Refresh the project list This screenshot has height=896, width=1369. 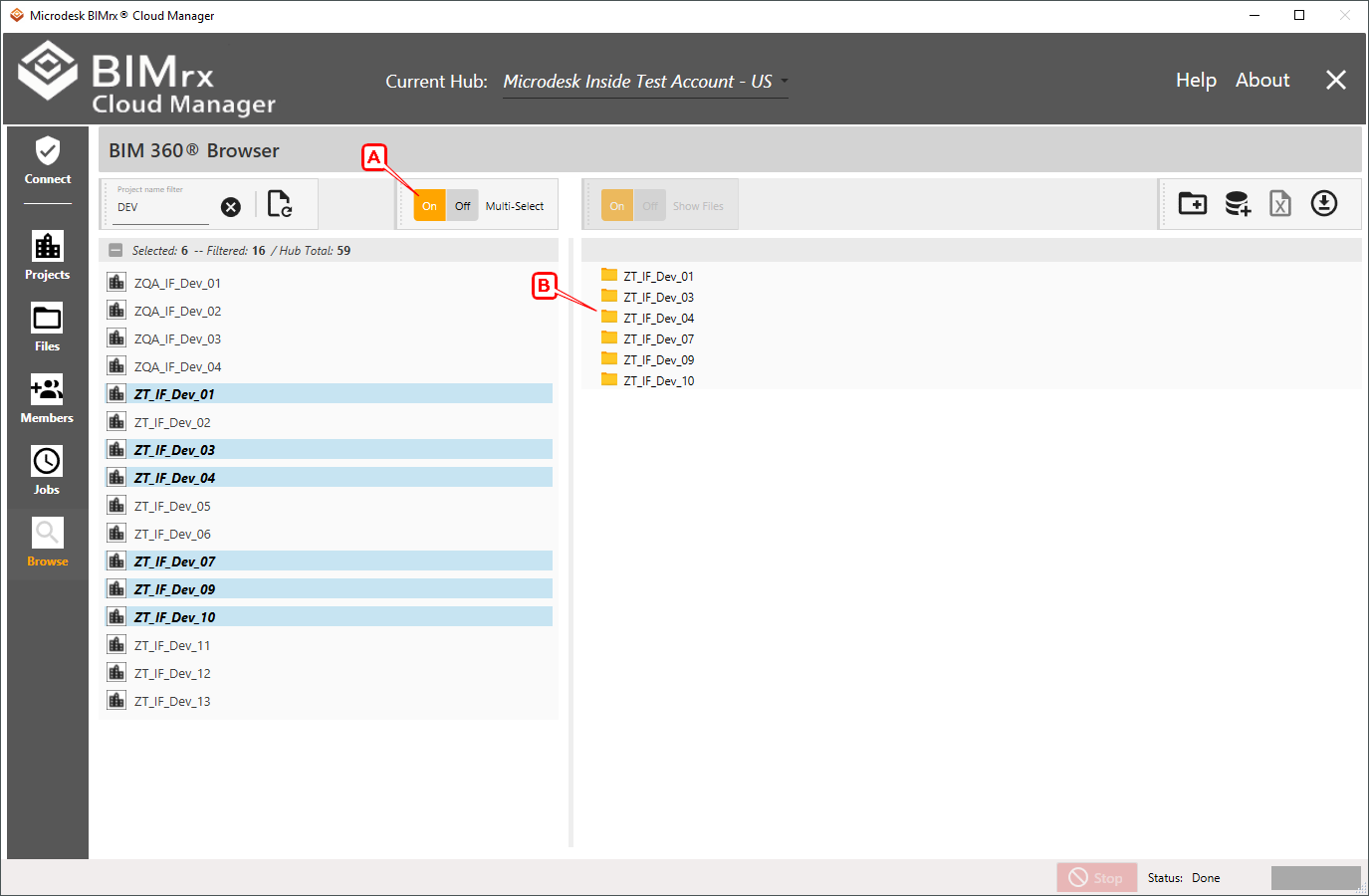(x=280, y=204)
